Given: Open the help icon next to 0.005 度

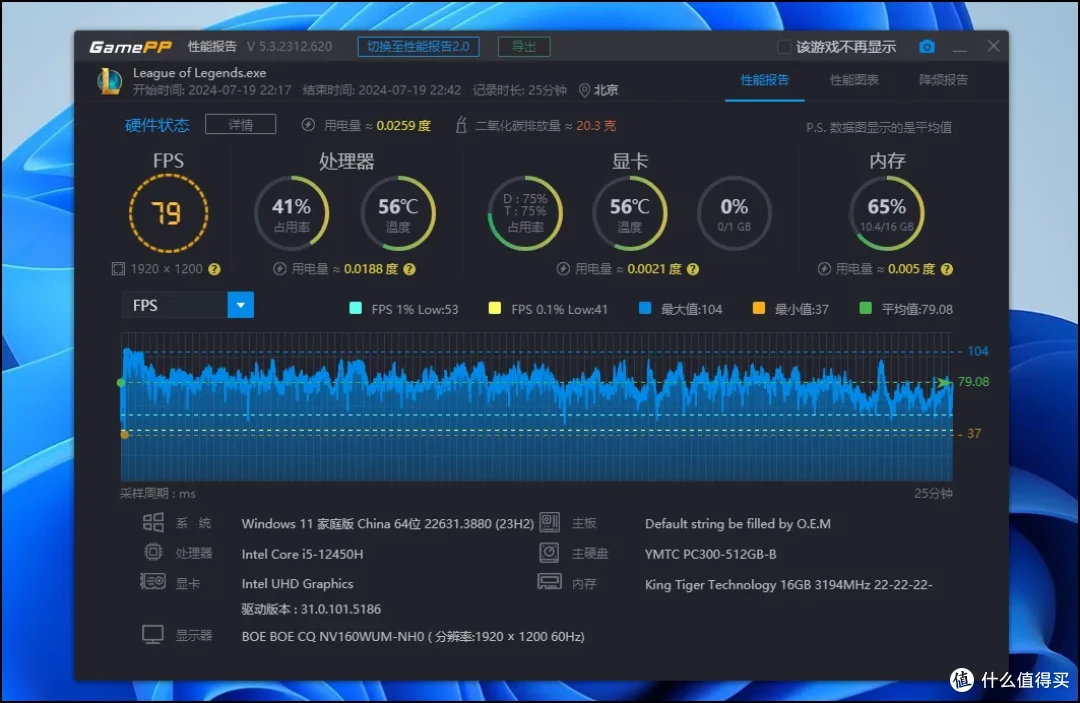Looking at the screenshot, I should 947,269.
